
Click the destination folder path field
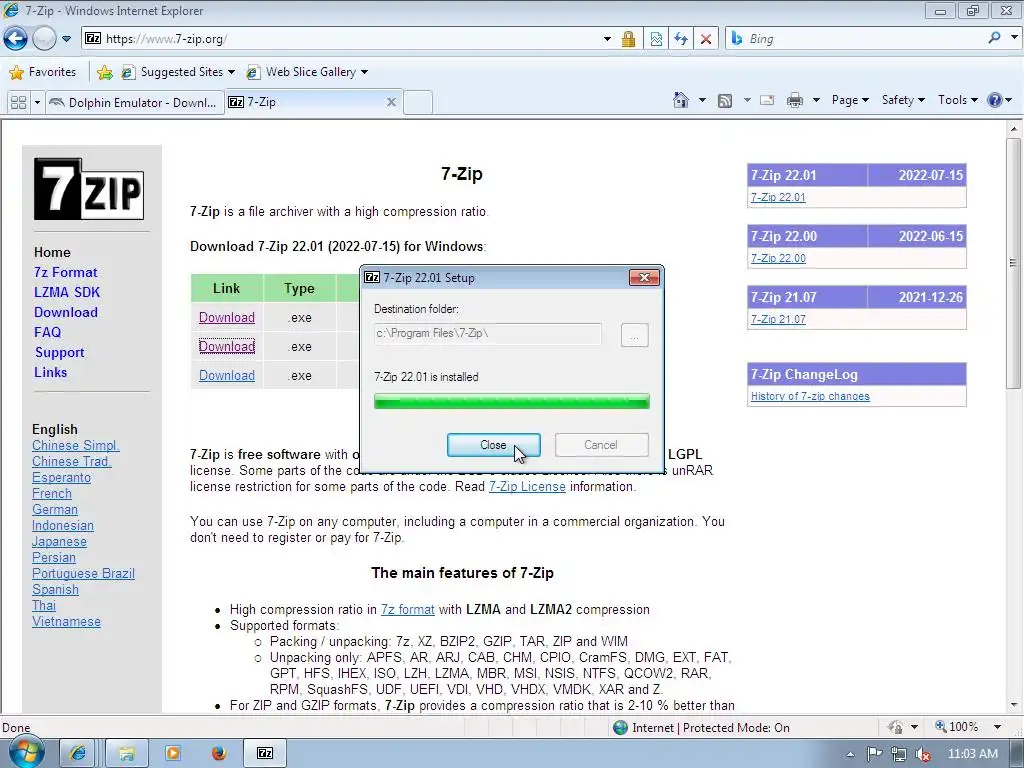pyautogui.click(x=487, y=334)
